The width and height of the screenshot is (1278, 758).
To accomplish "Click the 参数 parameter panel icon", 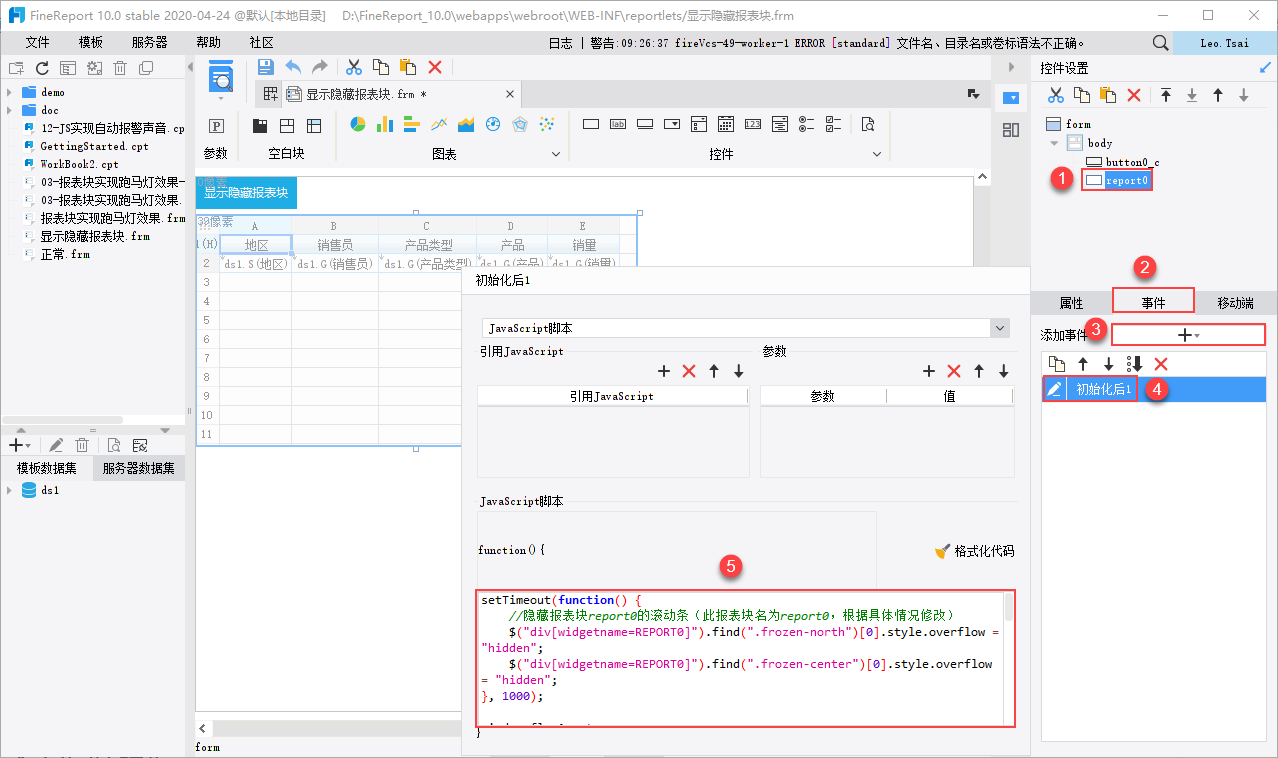I will pos(216,126).
